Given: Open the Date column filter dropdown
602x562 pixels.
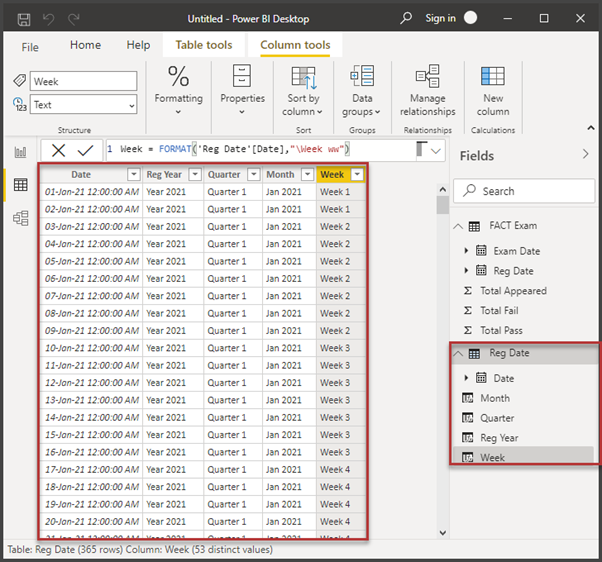Looking at the screenshot, I should pos(133,175).
